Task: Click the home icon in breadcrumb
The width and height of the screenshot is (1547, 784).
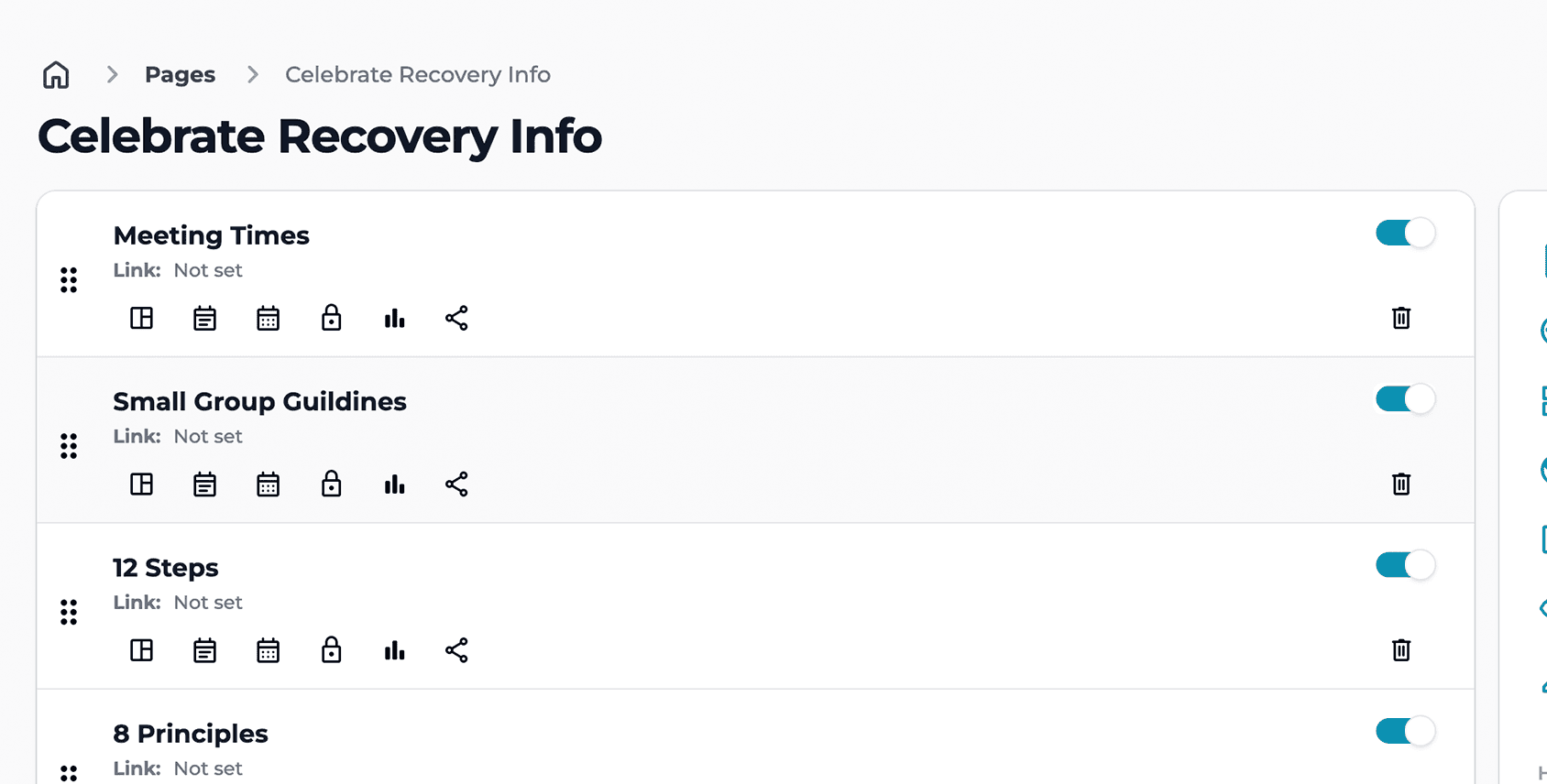Action: coord(56,75)
